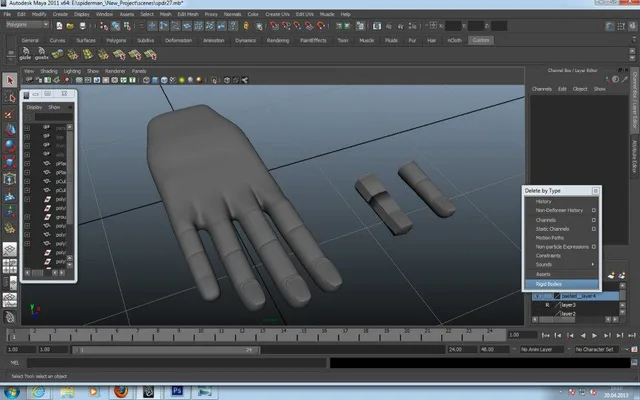Switch to four-view layout icon
The width and height of the screenshot is (640, 400).
pos(10,266)
